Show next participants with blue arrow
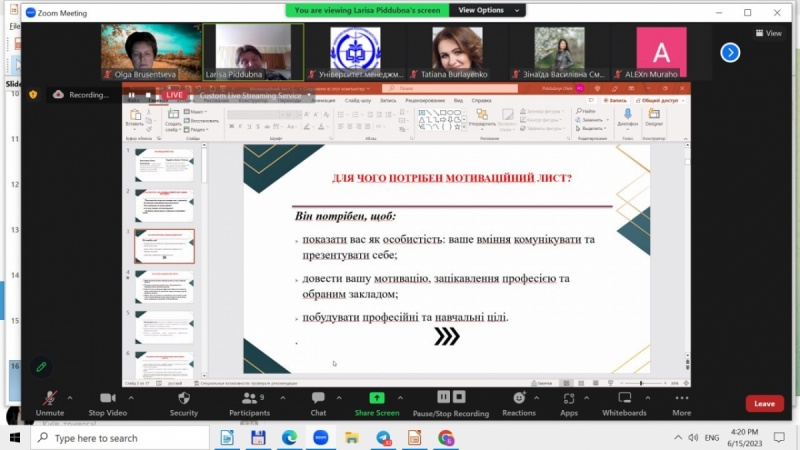800x450 pixels. point(730,52)
